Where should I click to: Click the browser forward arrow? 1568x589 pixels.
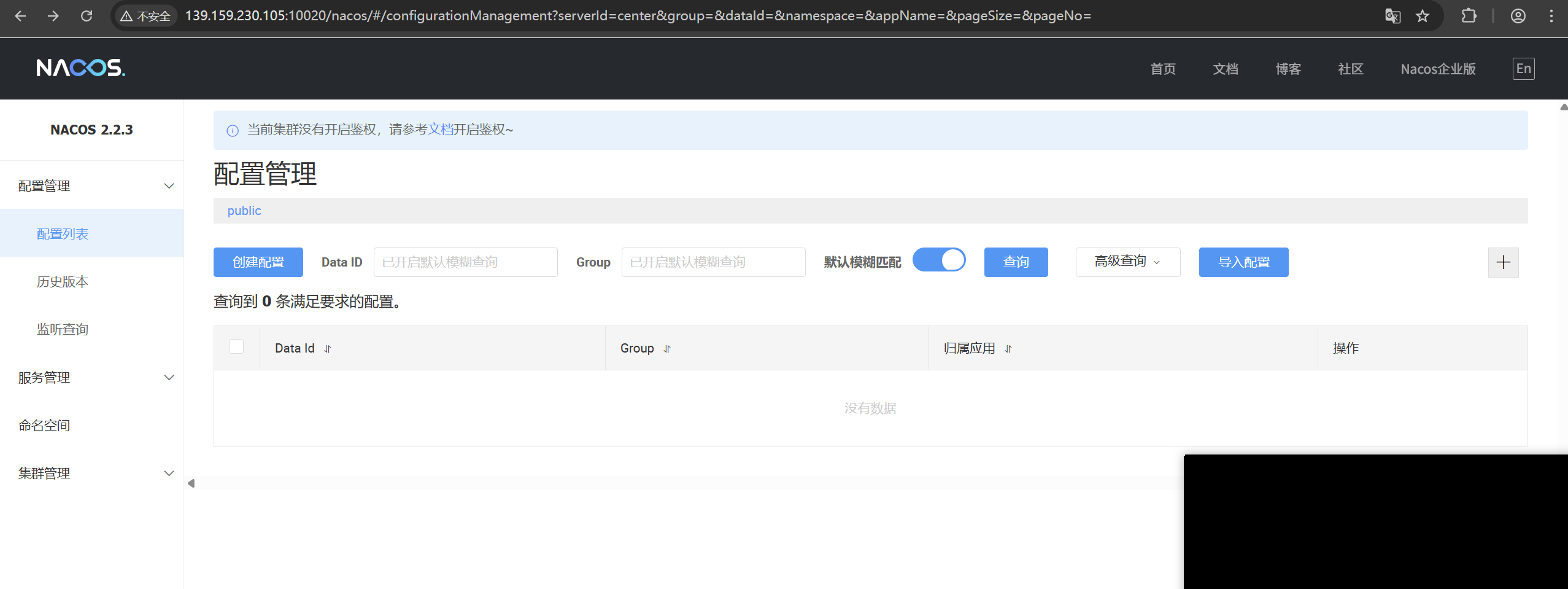53,16
